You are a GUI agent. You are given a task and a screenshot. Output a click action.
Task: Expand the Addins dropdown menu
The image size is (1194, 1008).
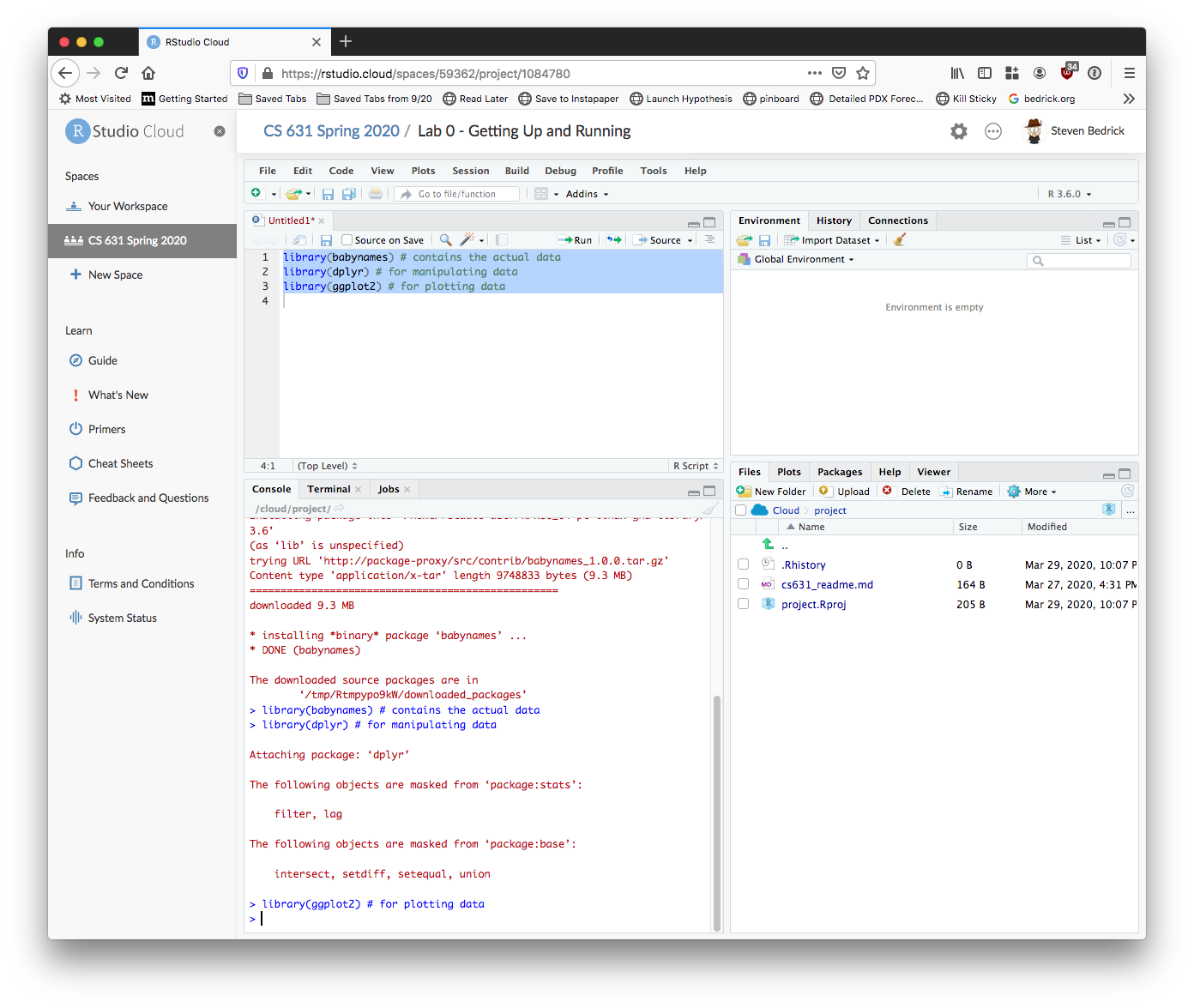click(x=587, y=194)
